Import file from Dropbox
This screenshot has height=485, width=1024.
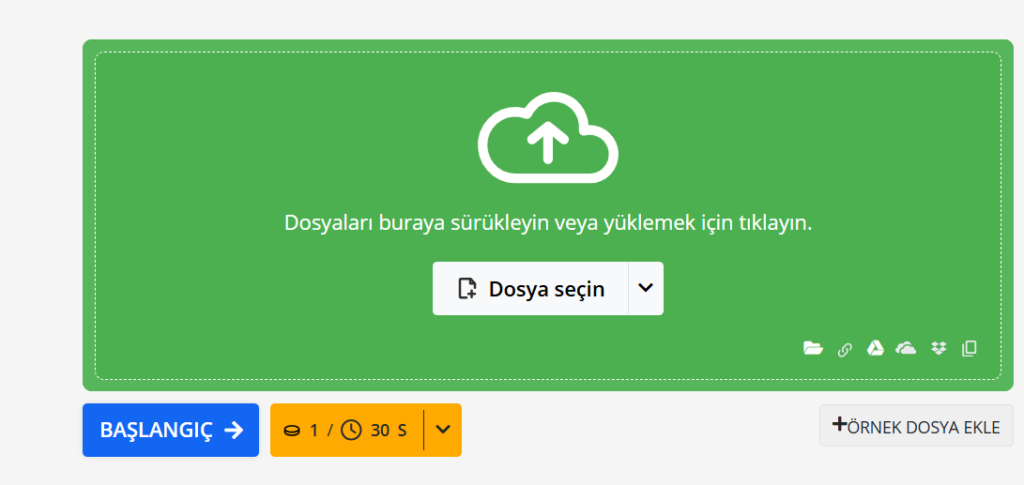tap(938, 348)
